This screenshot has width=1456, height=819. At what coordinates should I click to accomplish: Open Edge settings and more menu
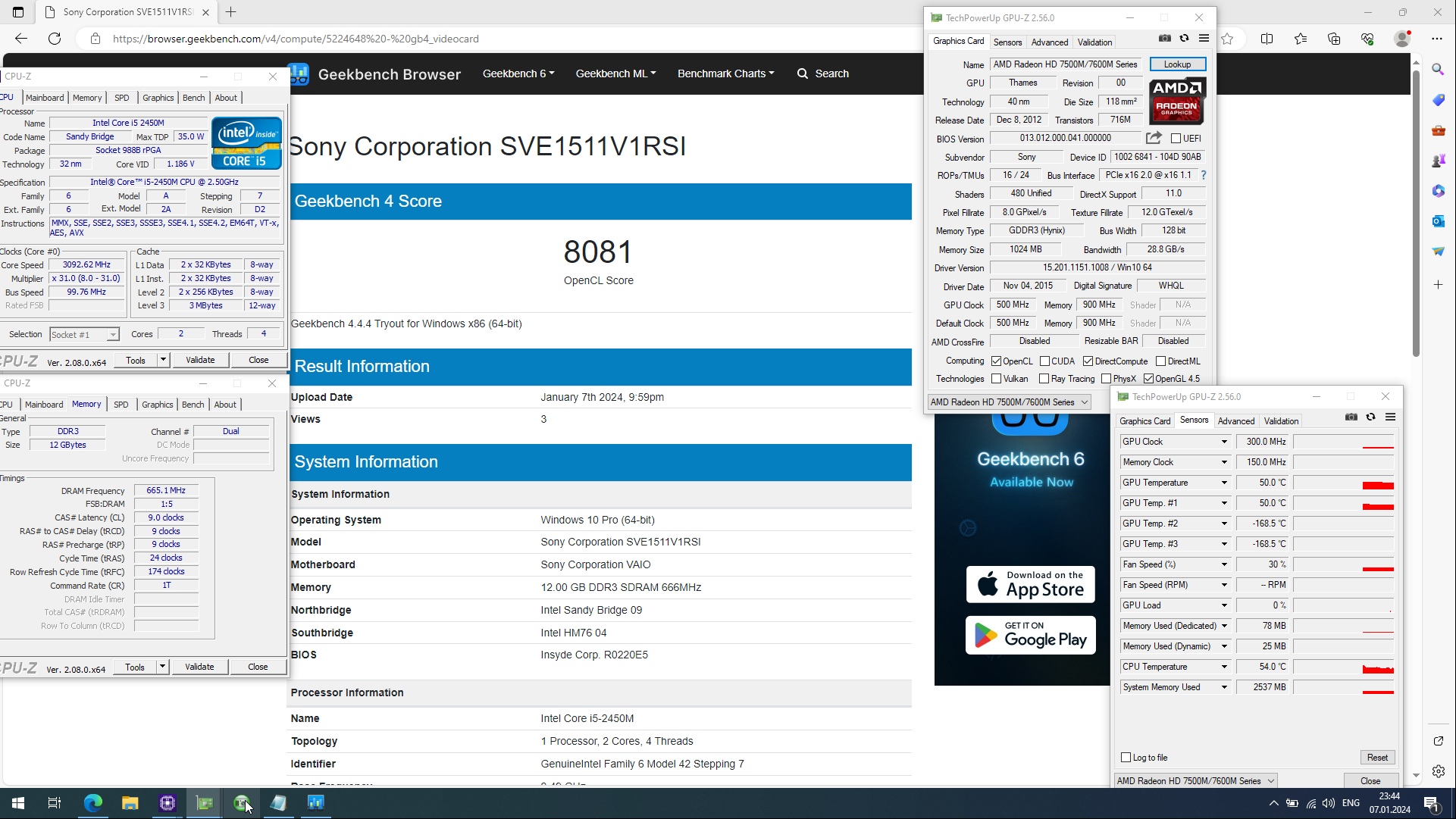pos(1437,39)
